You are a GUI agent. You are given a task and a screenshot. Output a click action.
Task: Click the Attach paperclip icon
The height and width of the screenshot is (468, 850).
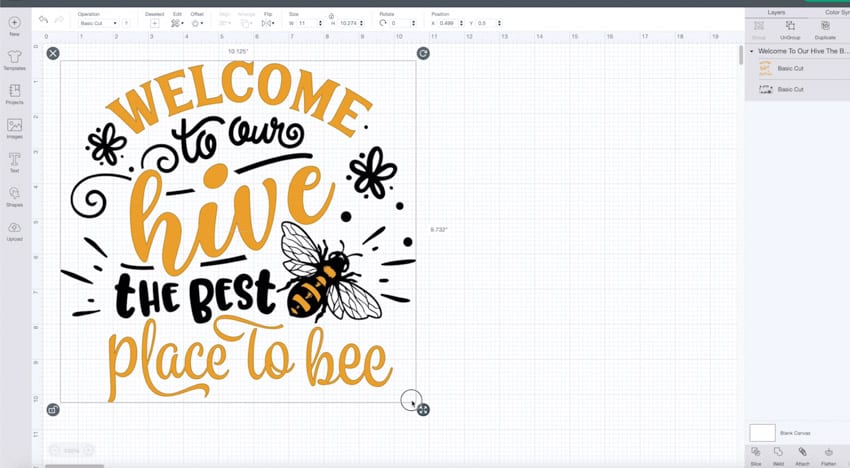802,453
